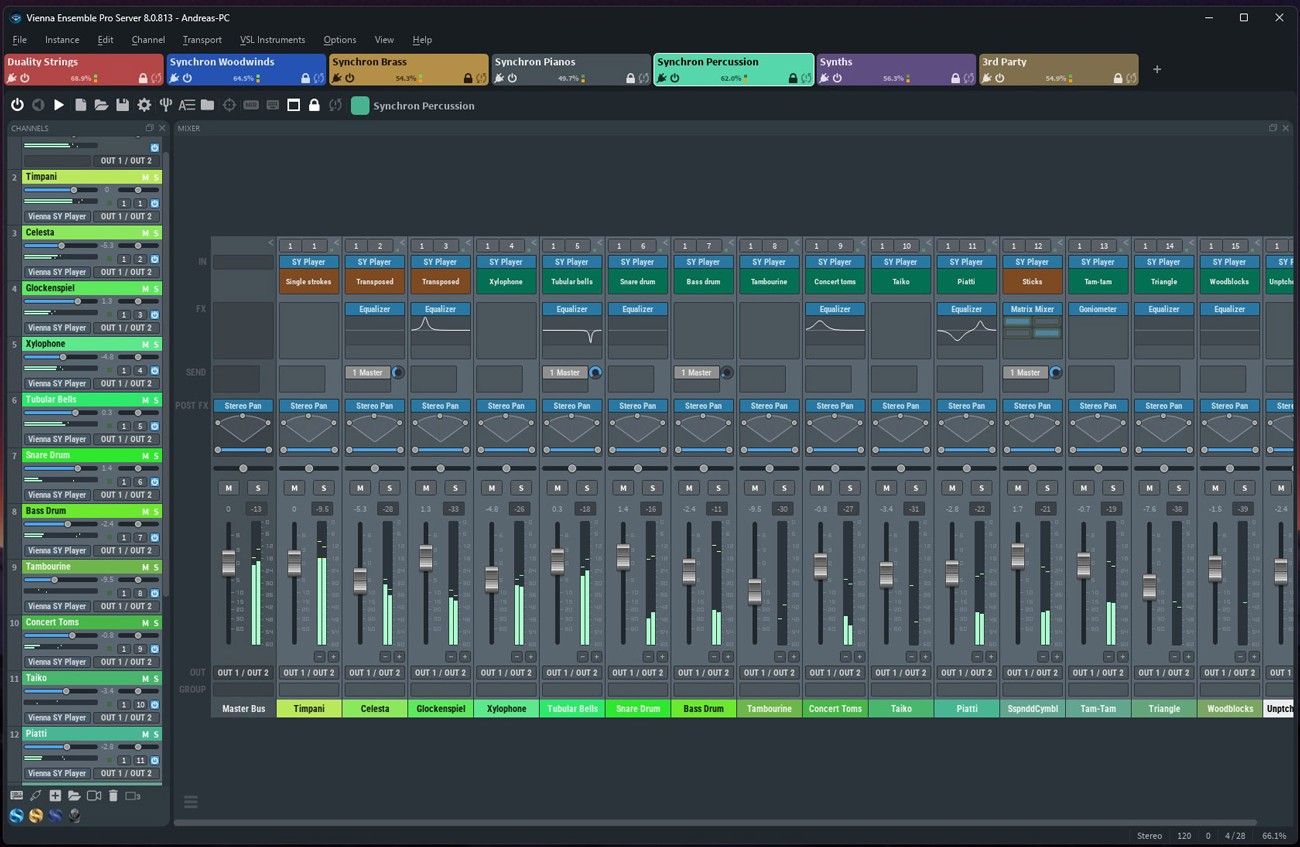Mute the Master Bus strip
Image resolution: width=1300 pixels, height=847 pixels.
point(228,488)
